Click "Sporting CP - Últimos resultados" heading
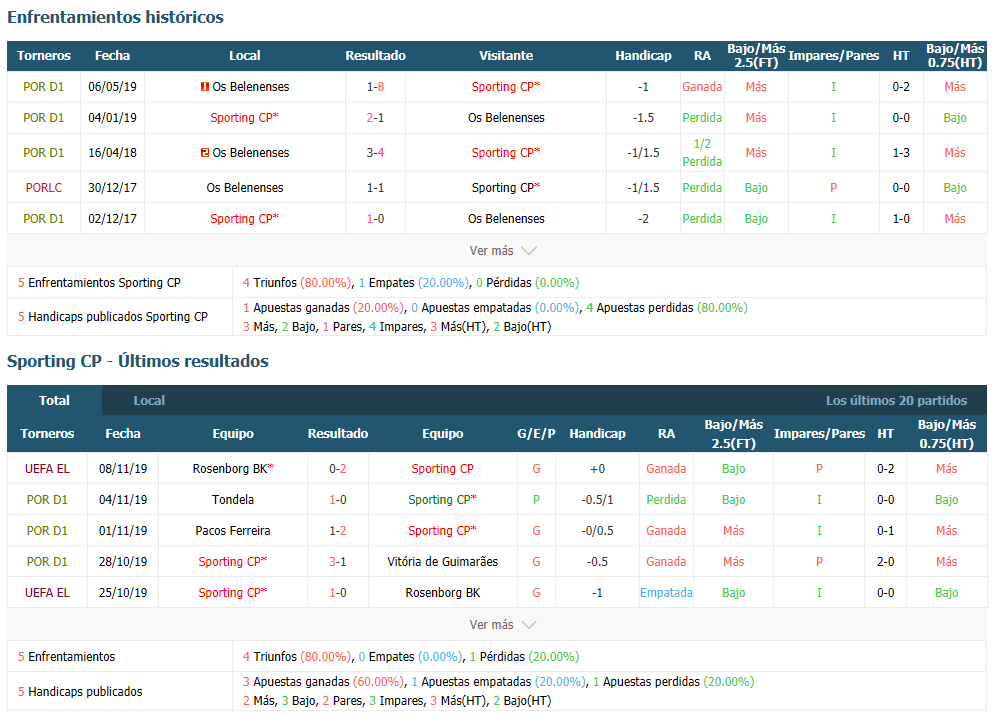The width and height of the screenshot is (1008, 718). (138, 361)
